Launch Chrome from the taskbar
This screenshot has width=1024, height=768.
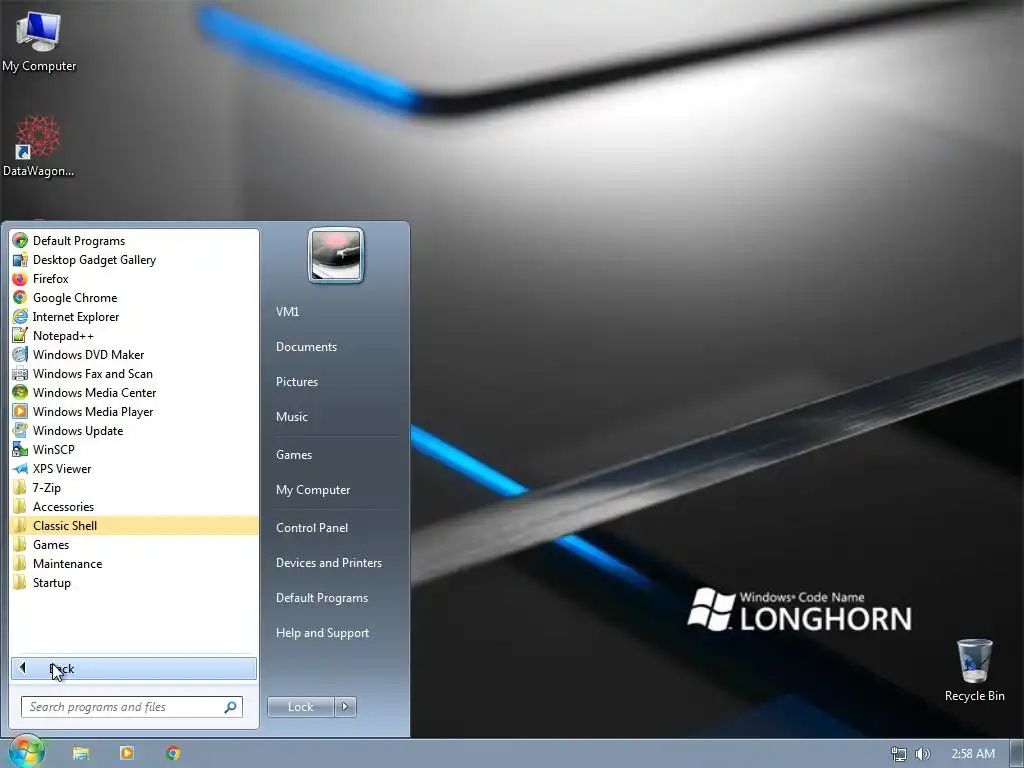pyautogui.click(x=173, y=753)
